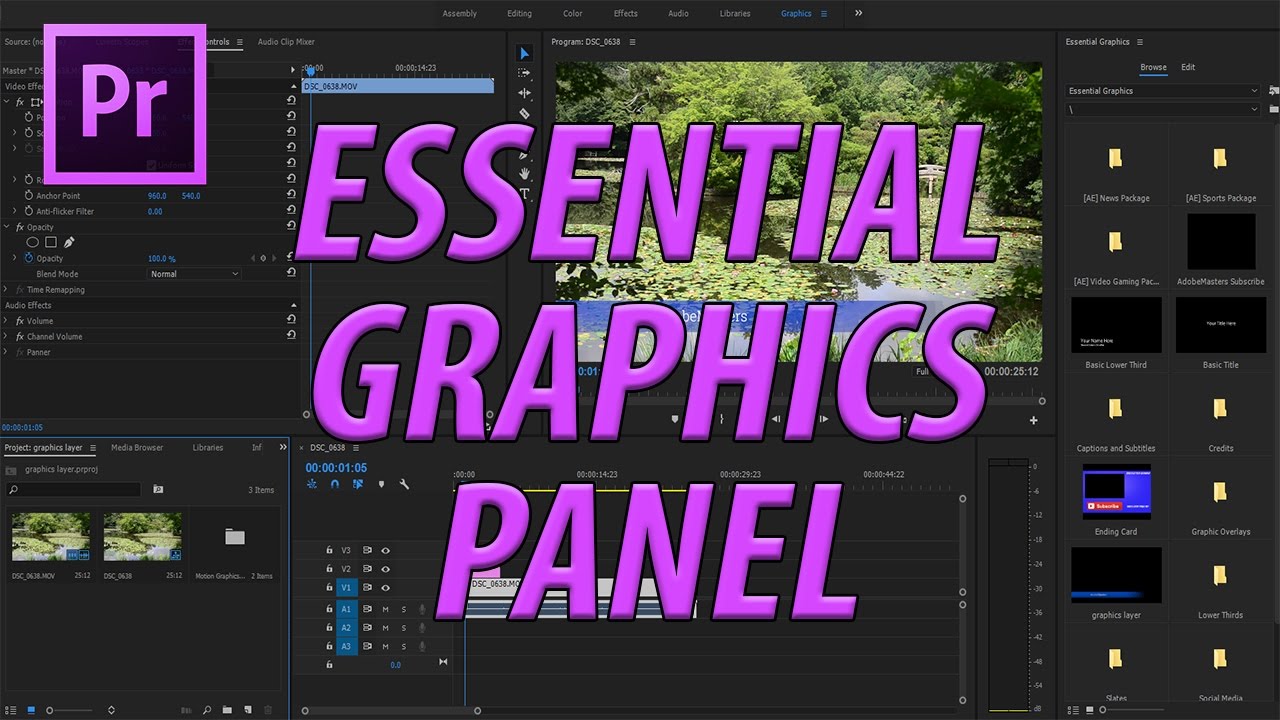Click the project search input field
The width and height of the screenshot is (1280, 720).
[x=73, y=490]
